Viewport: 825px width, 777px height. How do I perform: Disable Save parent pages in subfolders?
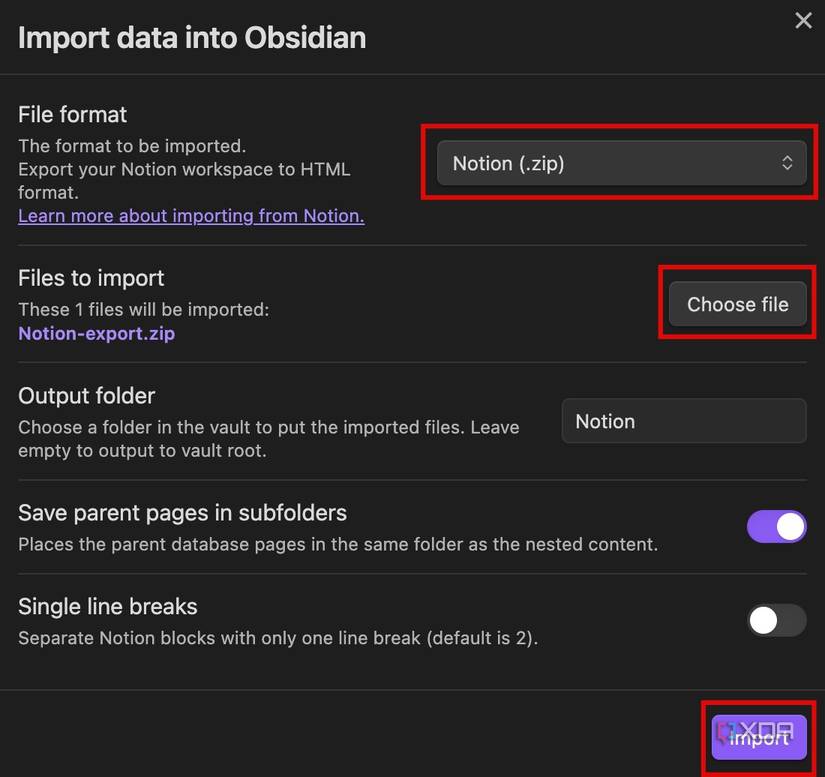776,526
